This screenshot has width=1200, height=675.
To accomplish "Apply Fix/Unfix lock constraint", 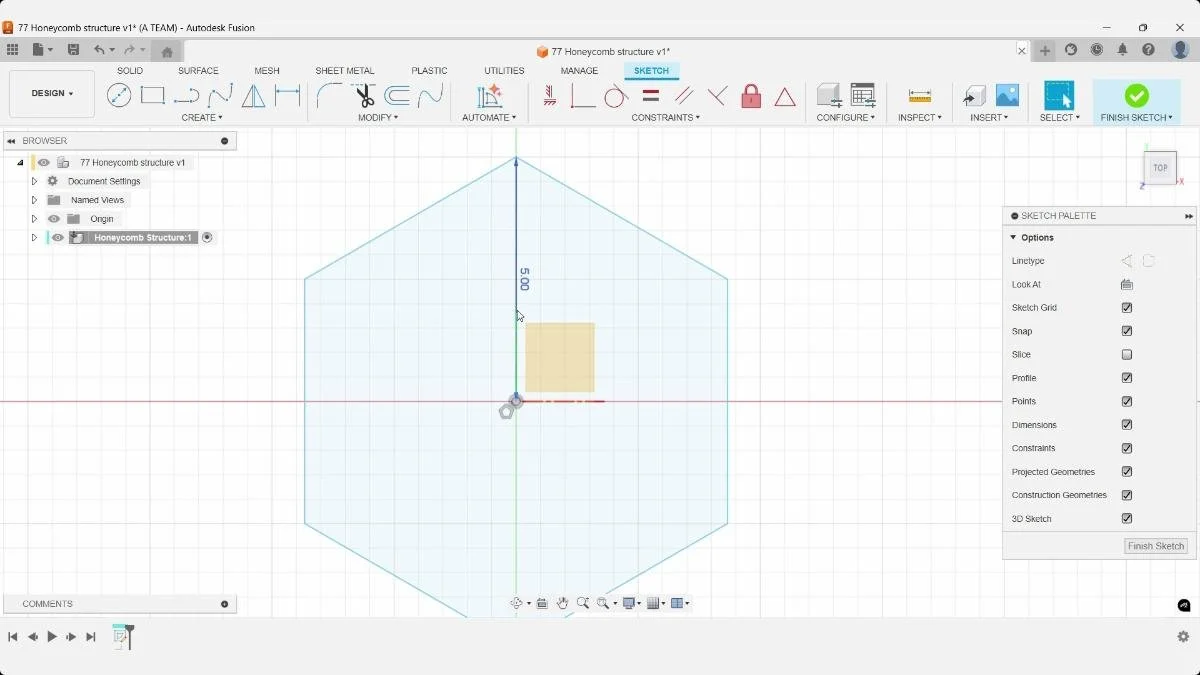I will point(751,96).
